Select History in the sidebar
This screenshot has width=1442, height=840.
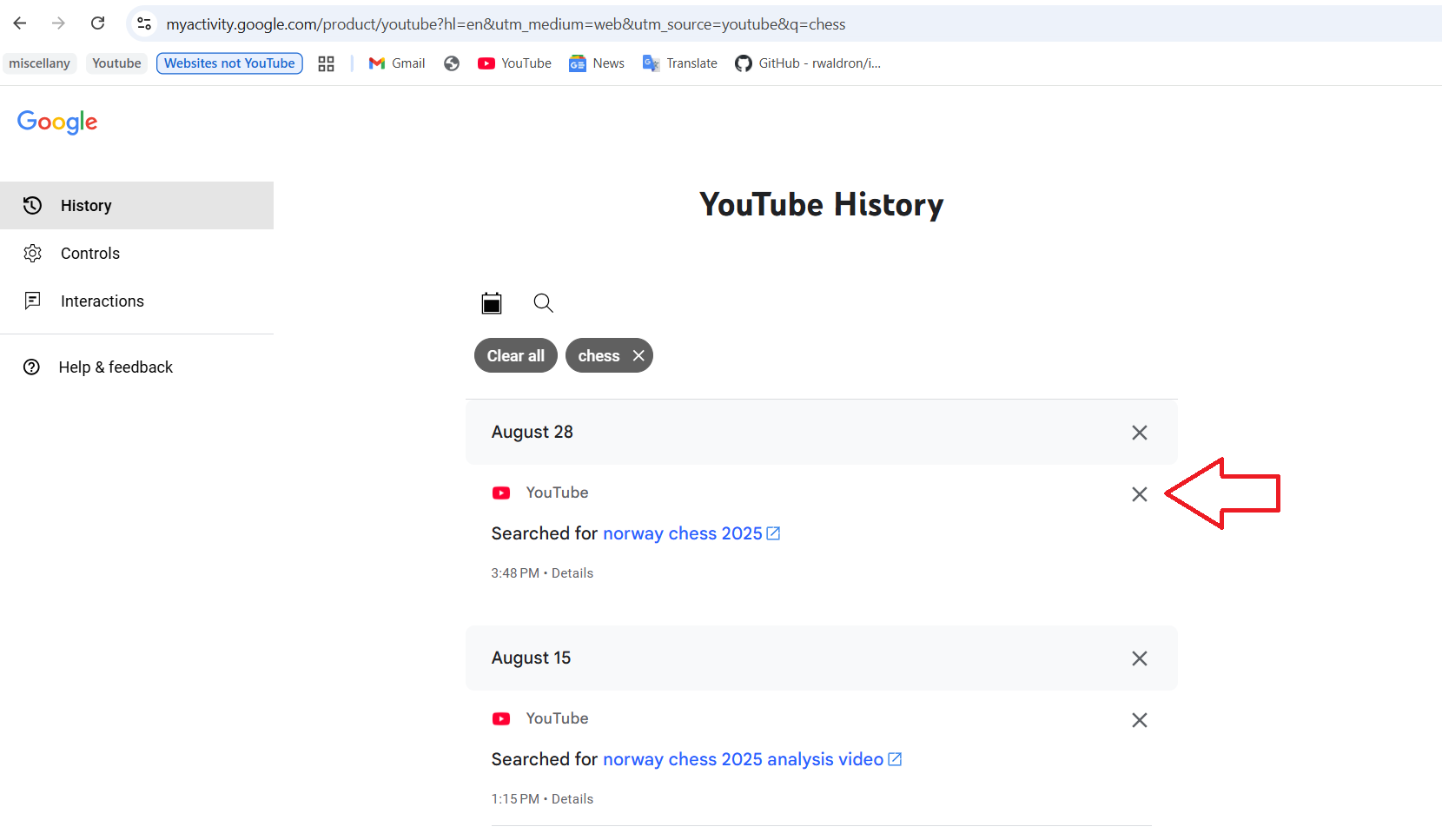pyautogui.click(x=86, y=206)
